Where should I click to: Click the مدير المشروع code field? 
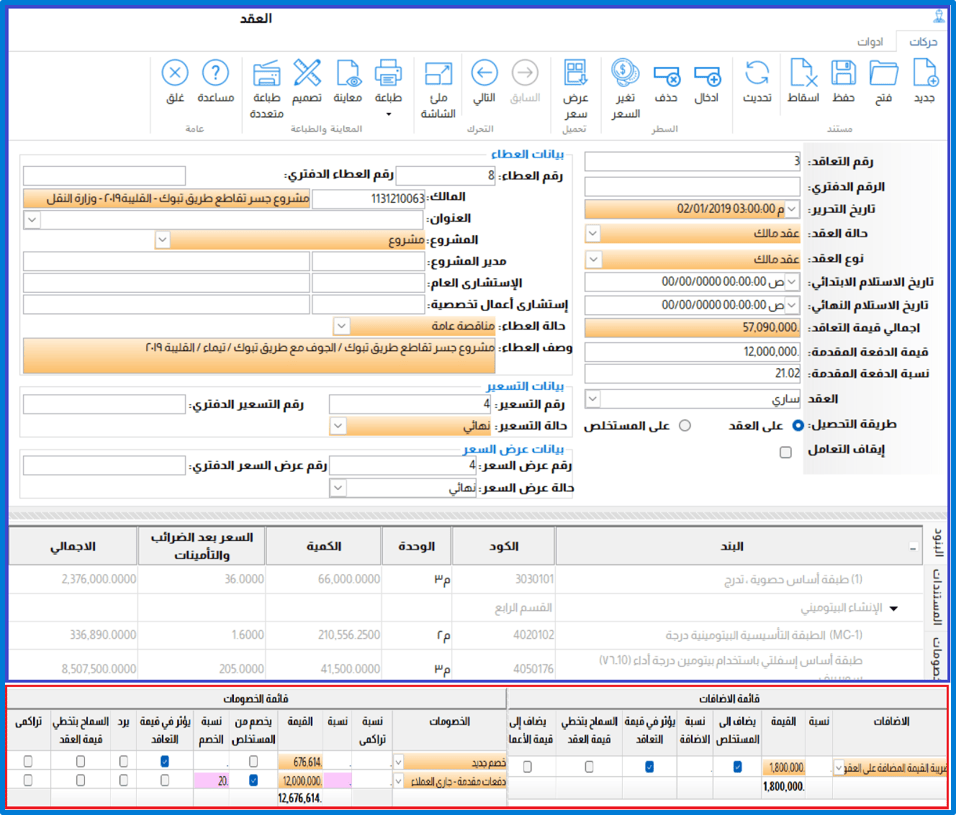[x=368, y=262]
